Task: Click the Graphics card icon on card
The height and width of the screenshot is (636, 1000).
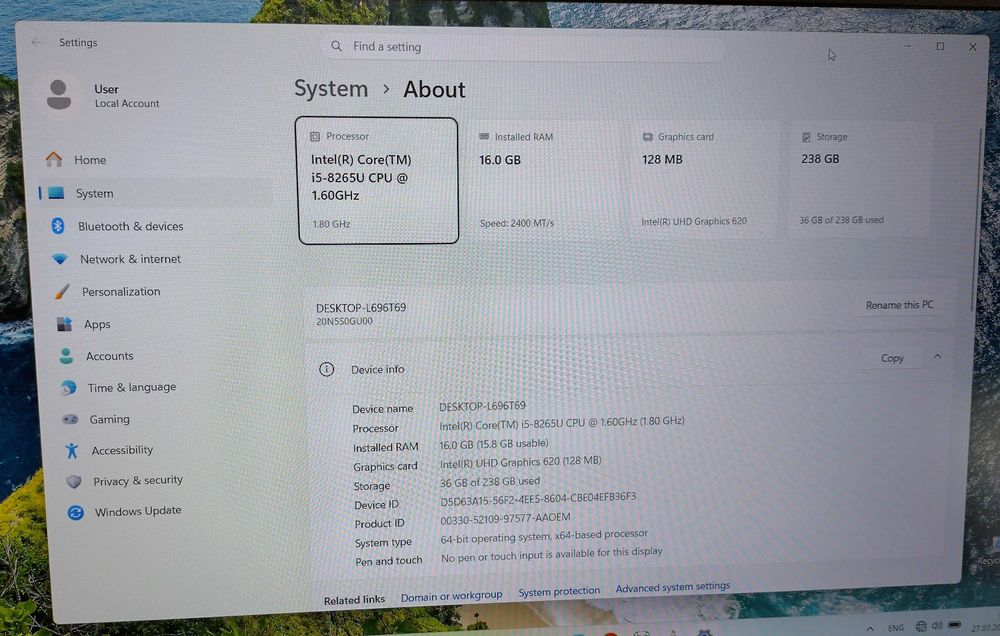Action: click(648, 137)
